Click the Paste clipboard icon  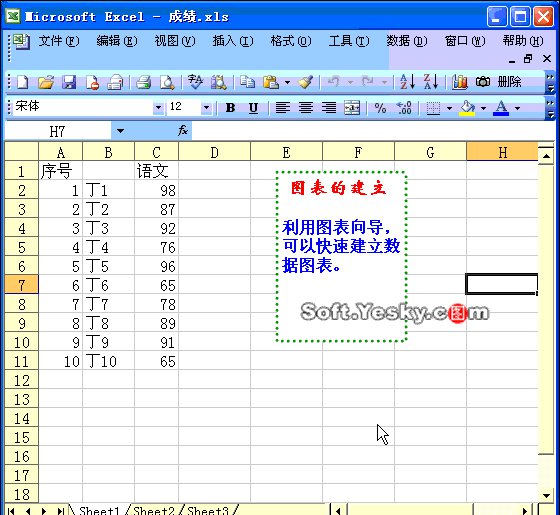271,82
